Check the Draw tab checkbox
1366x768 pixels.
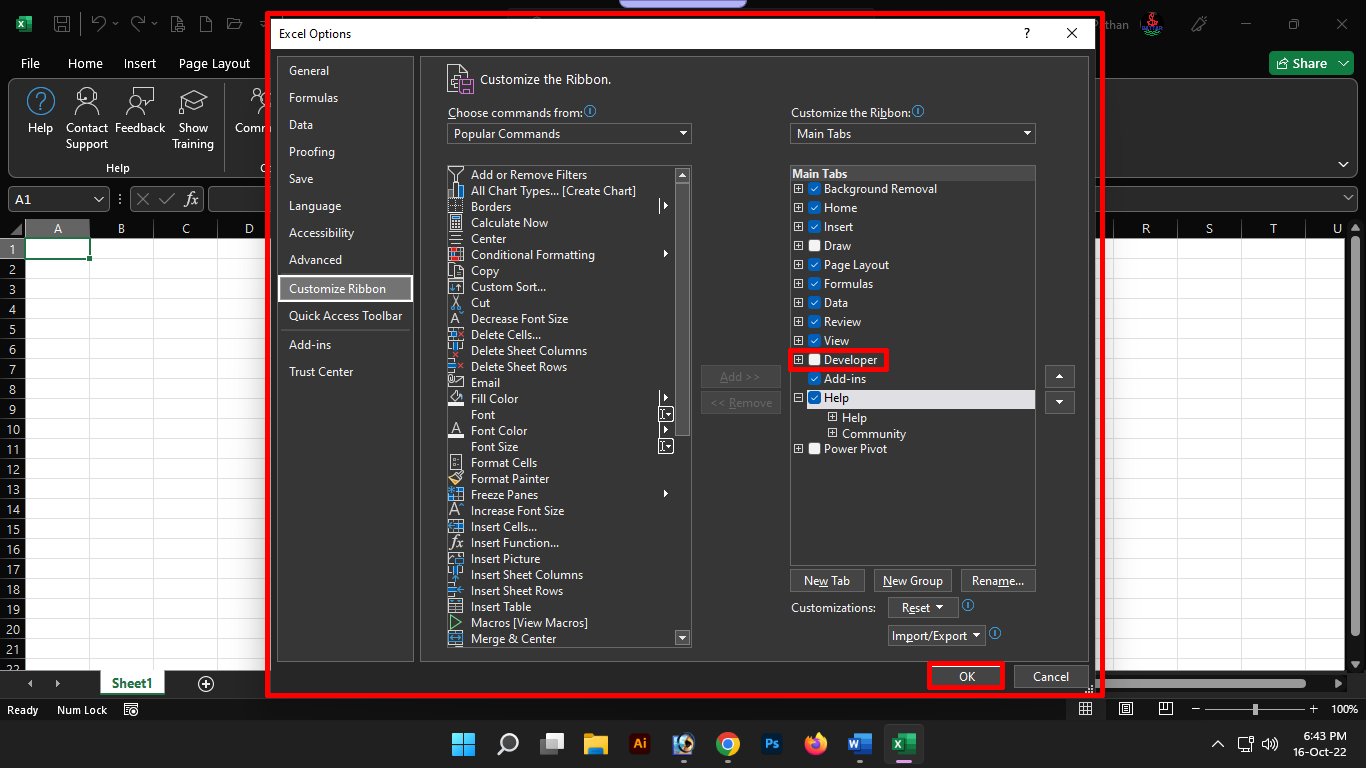pos(815,246)
